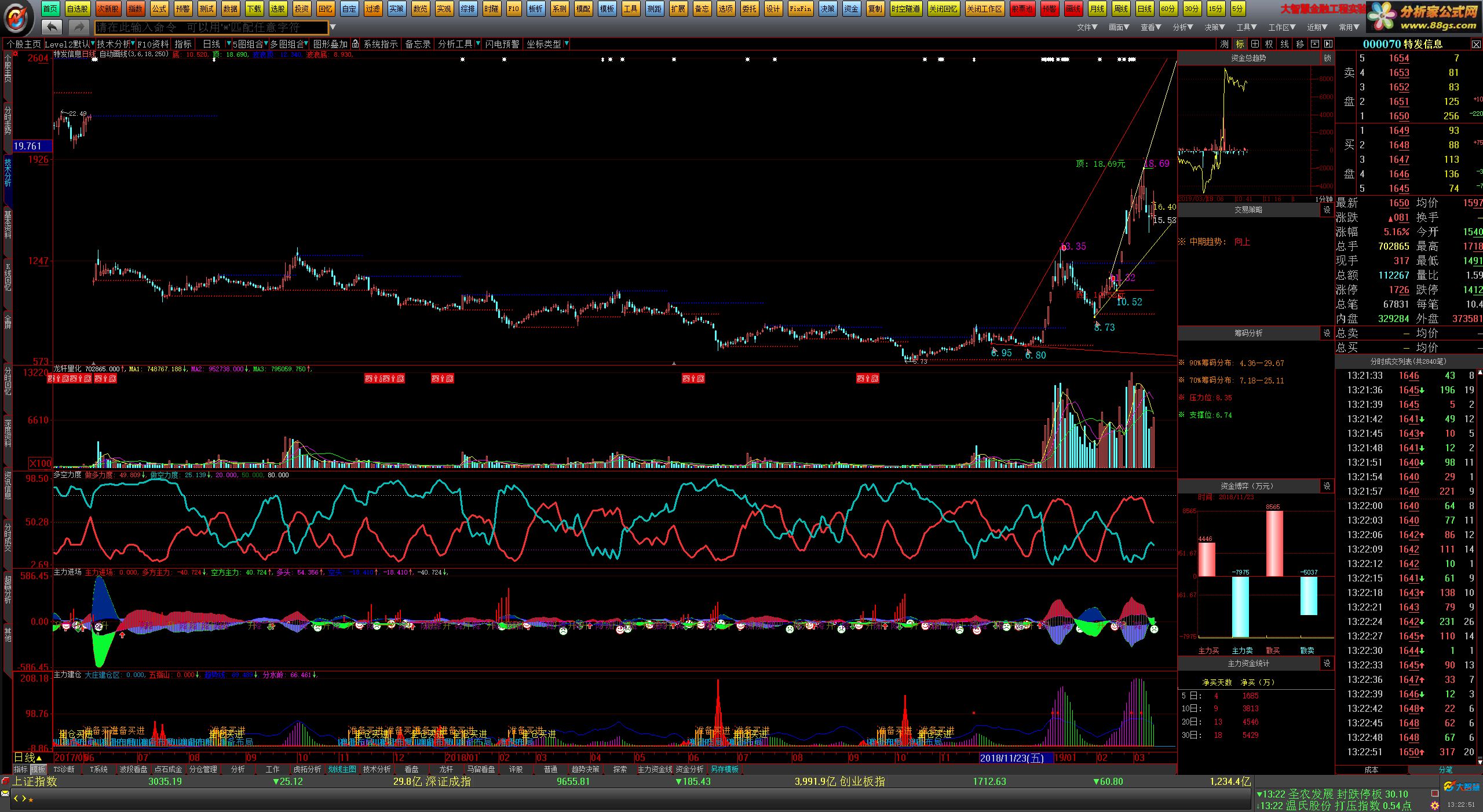Click the 成本 tab under trade list
The width and height of the screenshot is (1483, 812).
[x=1371, y=770]
